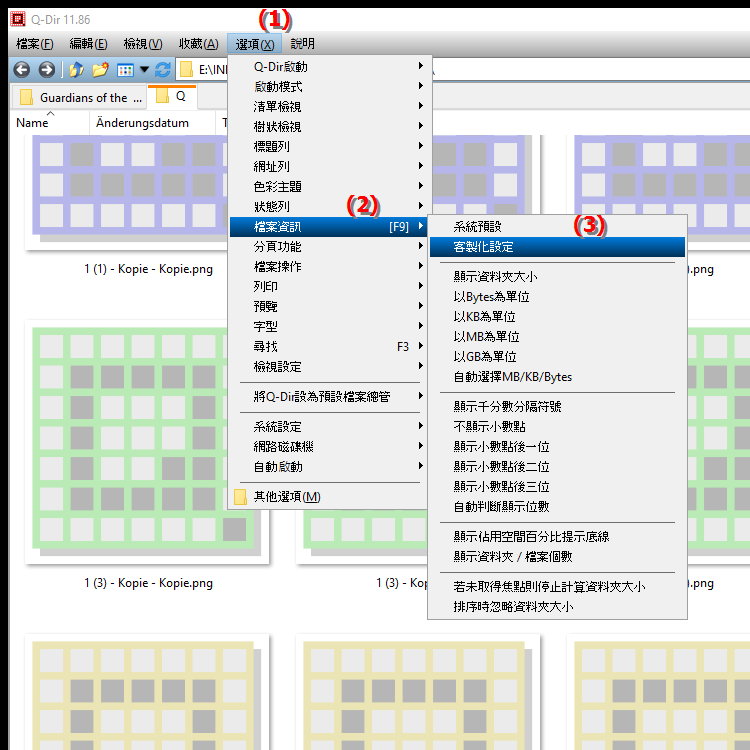Open the 字型 submenu
This screenshot has width=750, height=750.
pos(330,327)
